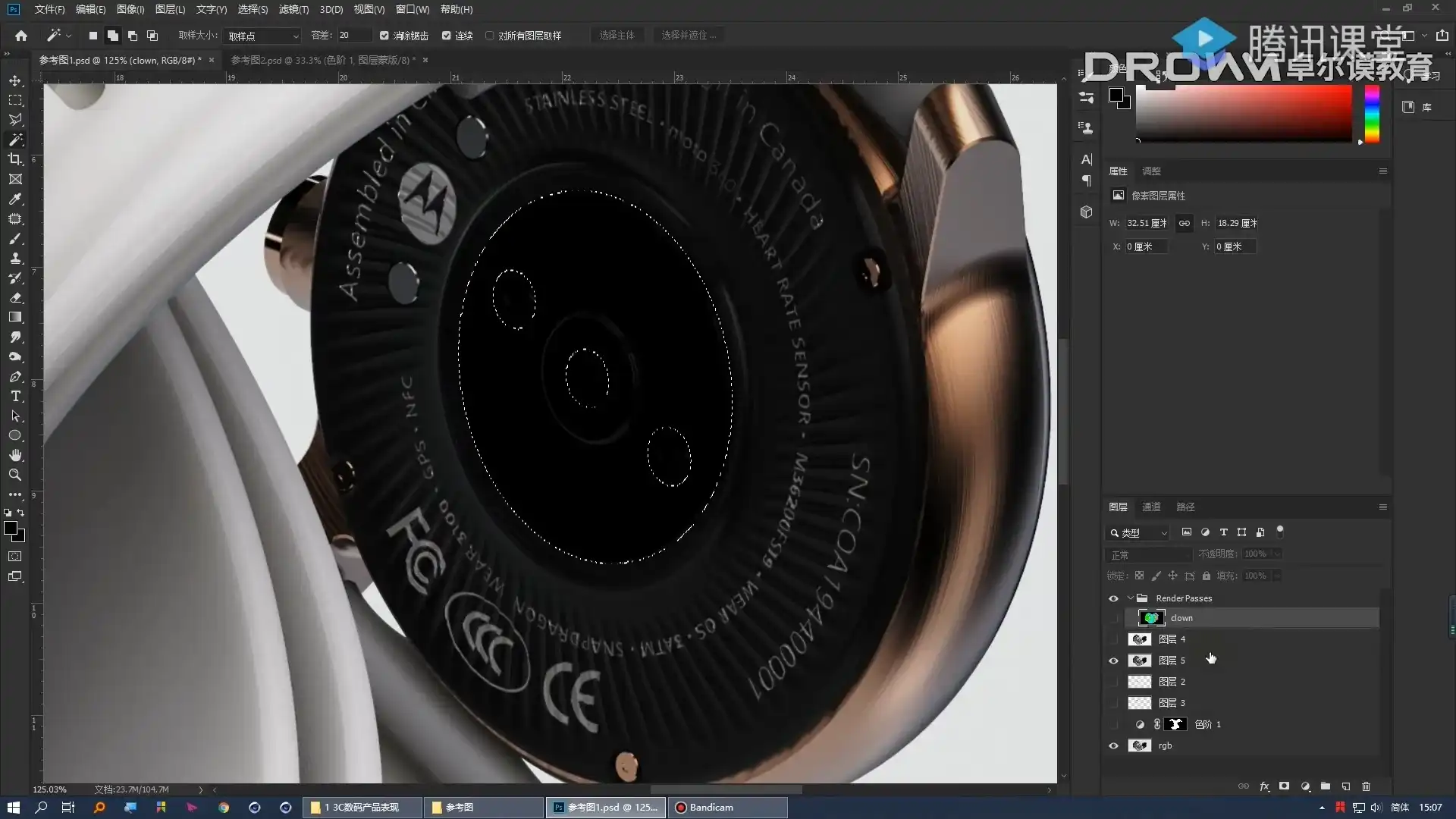Select the Zoom tool in toolbar
This screenshot has width=1456, height=819.
tap(15, 475)
